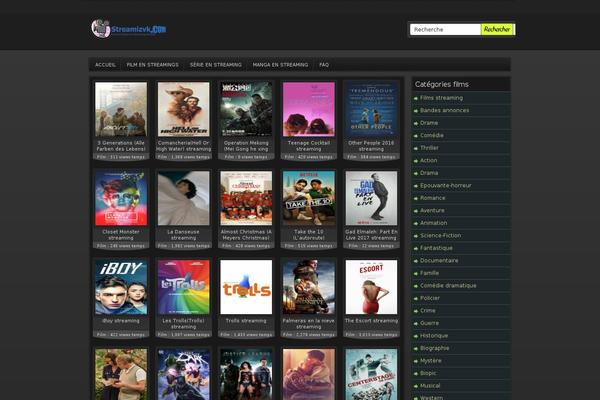600x400 pixels.
Task: Select the Guerre category
Action: point(429,323)
